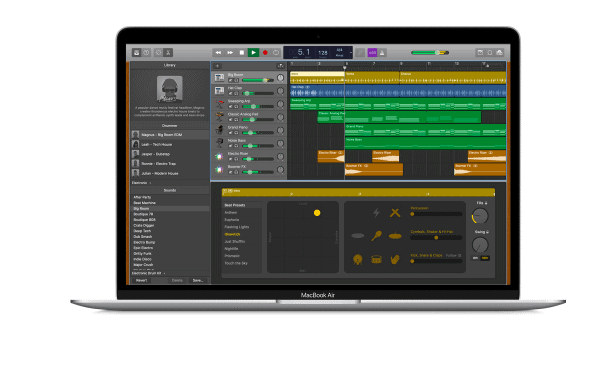Mute the Fan Clap track
The image size is (611, 369).
(x=230, y=94)
